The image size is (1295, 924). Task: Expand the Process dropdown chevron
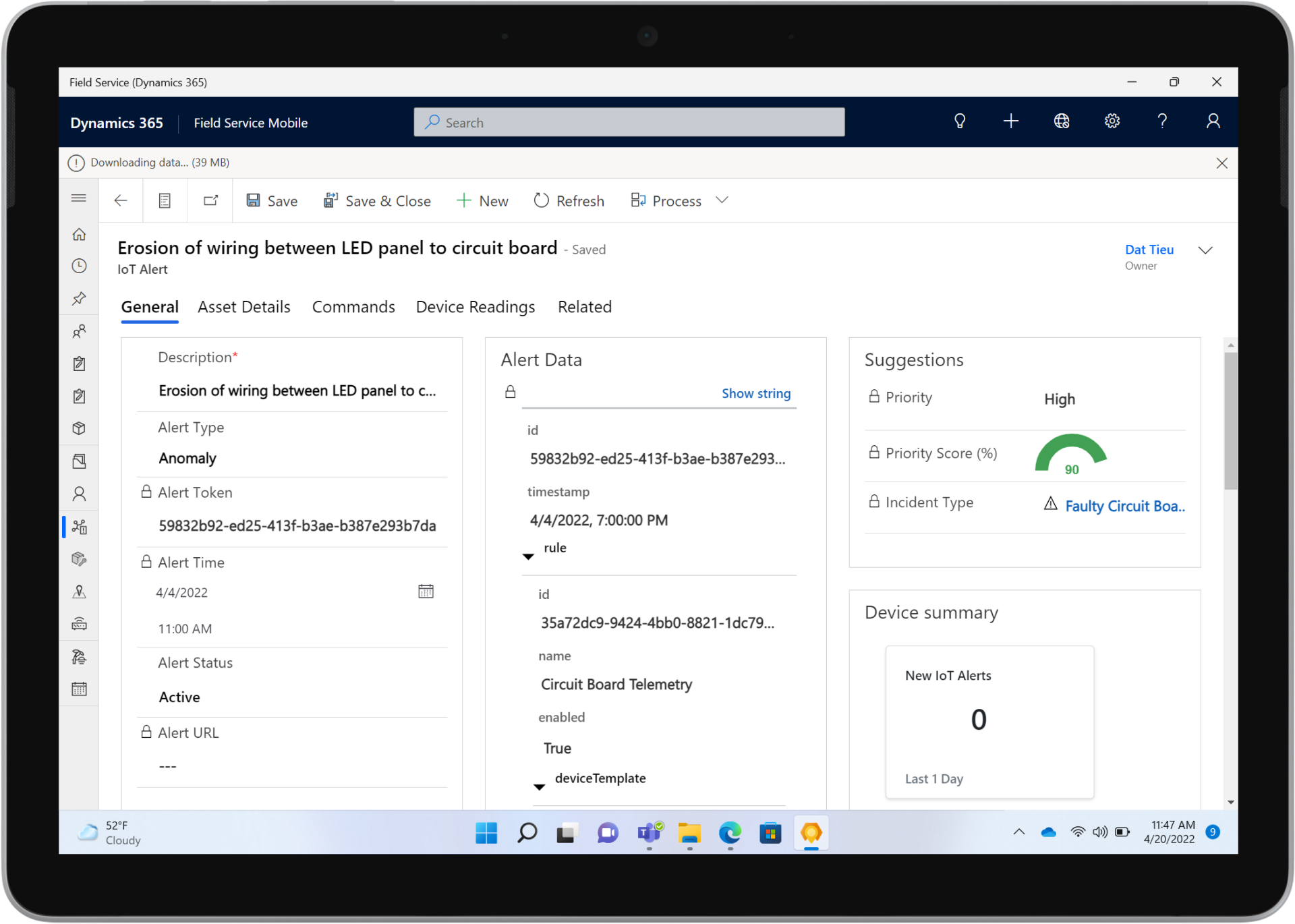[x=722, y=200]
